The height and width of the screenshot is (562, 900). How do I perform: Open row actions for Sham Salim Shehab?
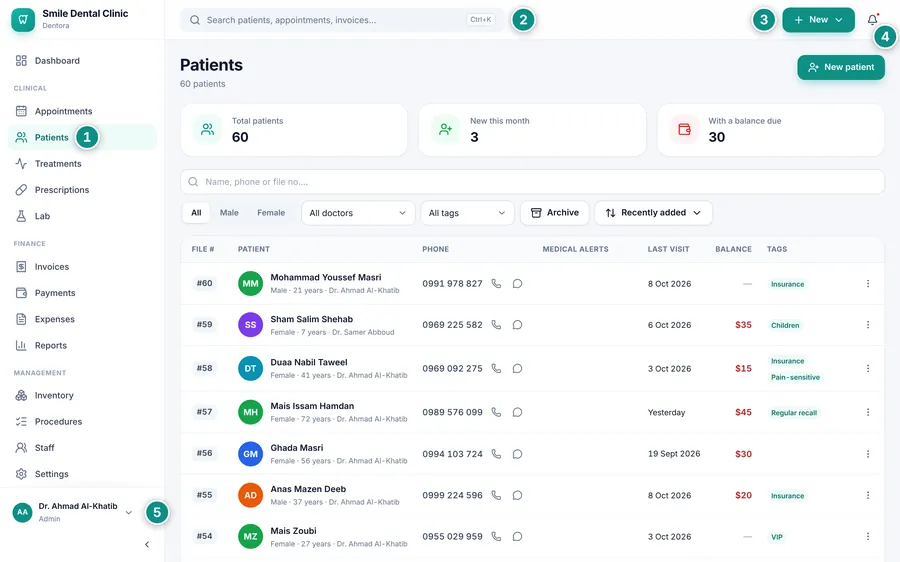[x=868, y=325]
